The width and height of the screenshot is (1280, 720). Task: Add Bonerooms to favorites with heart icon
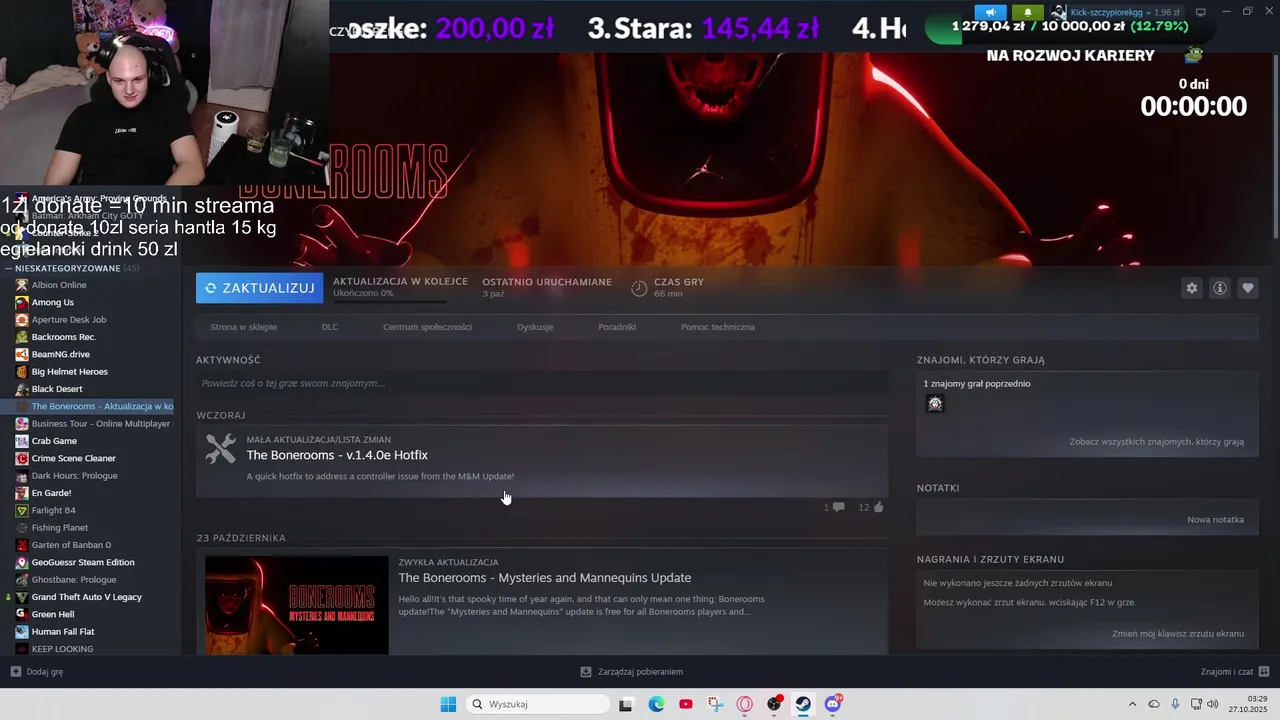1248,288
